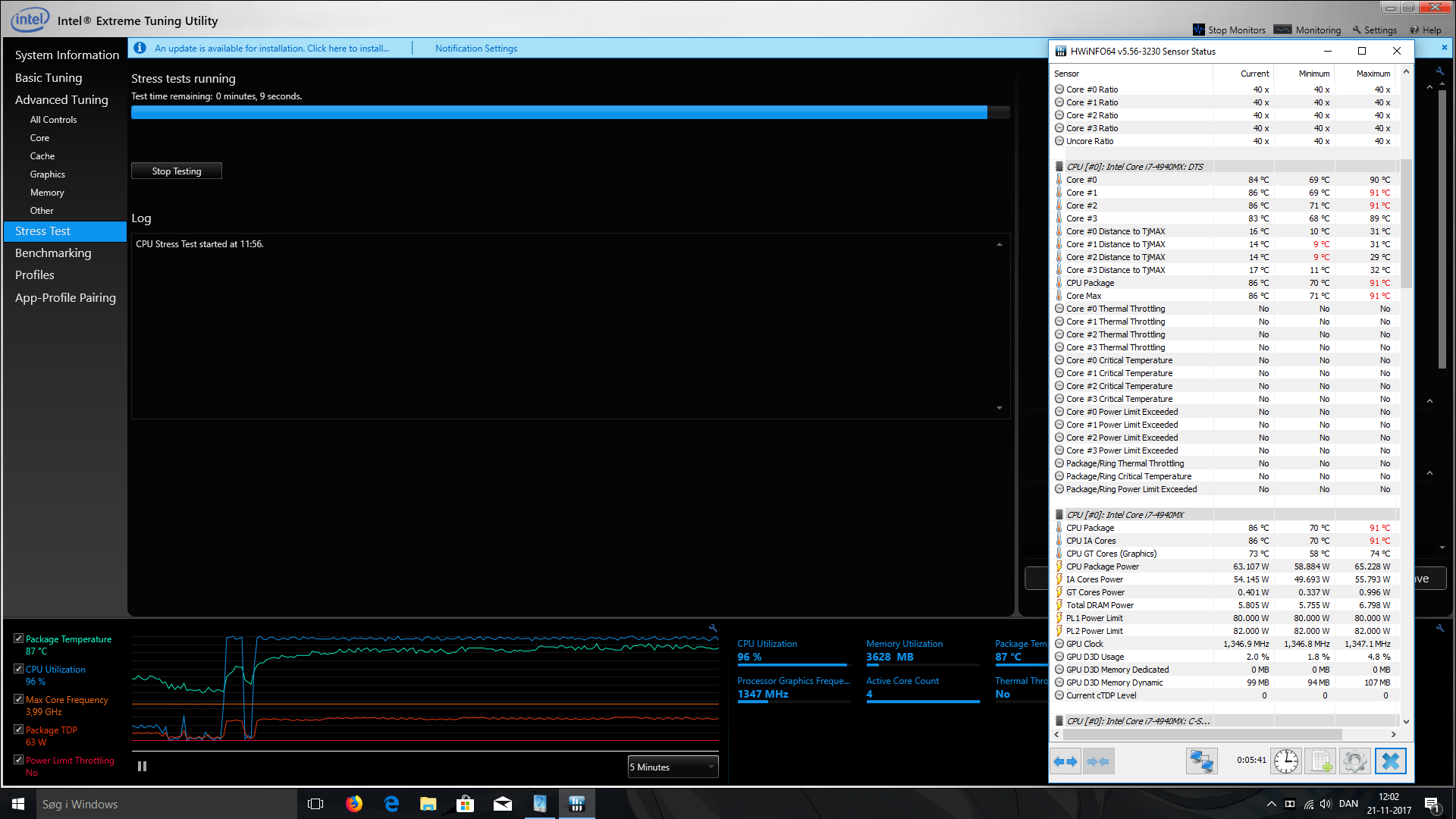Open Notification Settings link
Screen dimensions: 1456x819
coord(476,48)
